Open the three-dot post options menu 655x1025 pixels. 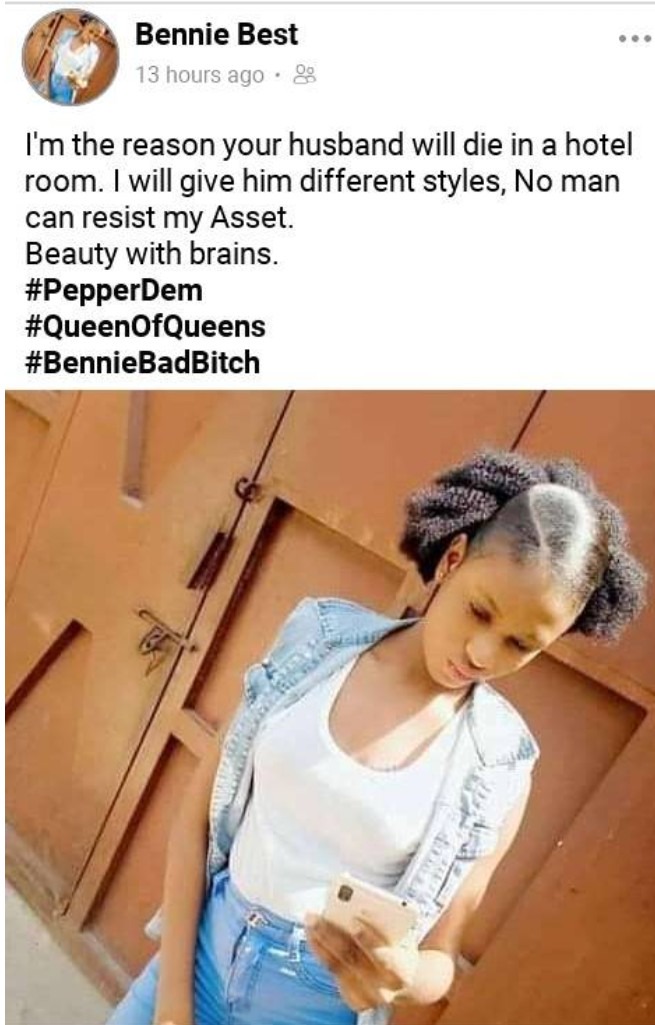[x=634, y=39]
